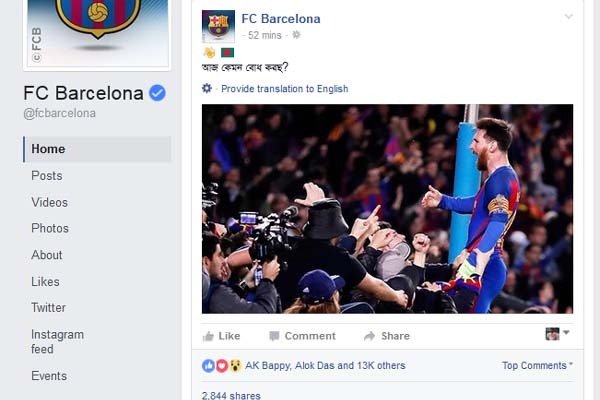The width and height of the screenshot is (600, 400).
Task: Open the Photos section in sidebar
Action: click(x=50, y=228)
